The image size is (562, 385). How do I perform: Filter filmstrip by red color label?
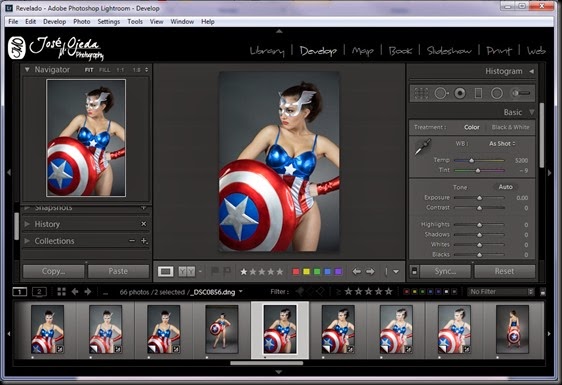406,292
